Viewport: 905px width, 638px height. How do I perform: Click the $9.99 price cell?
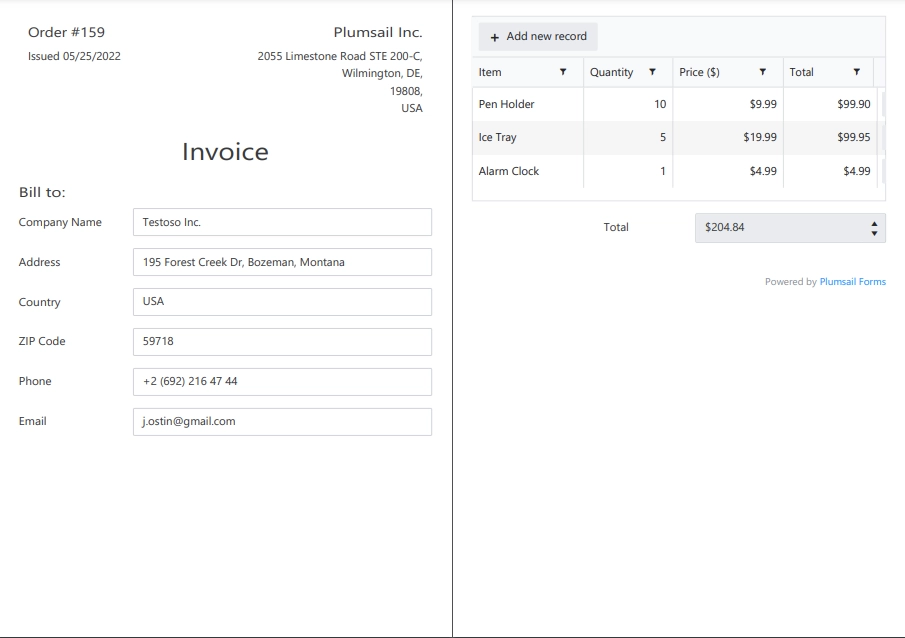(728, 105)
